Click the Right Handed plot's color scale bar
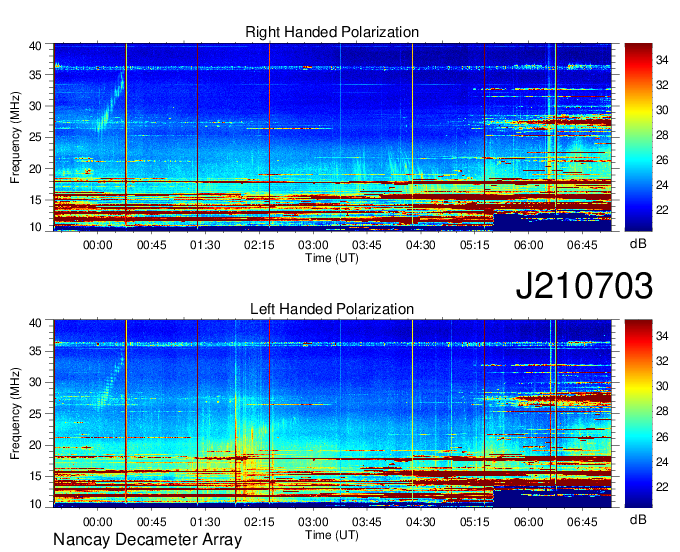 (638, 137)
